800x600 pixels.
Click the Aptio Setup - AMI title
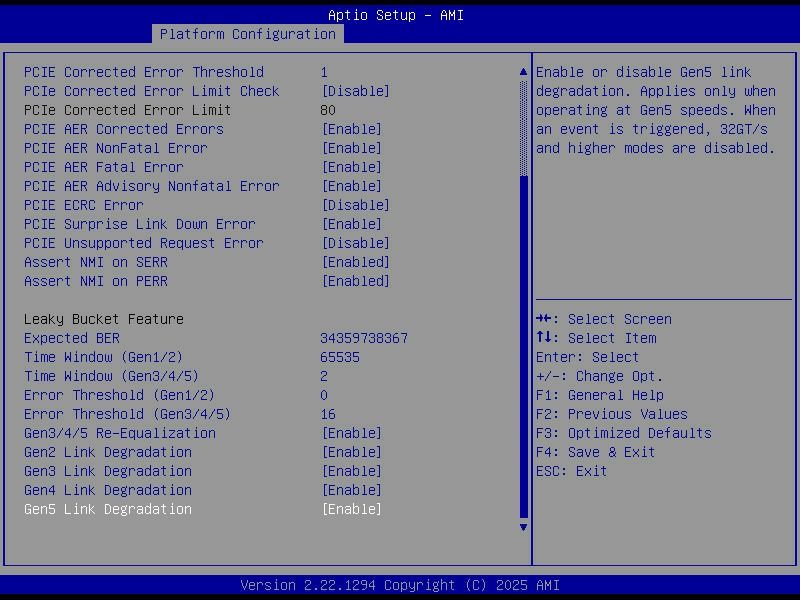point(396,15)
